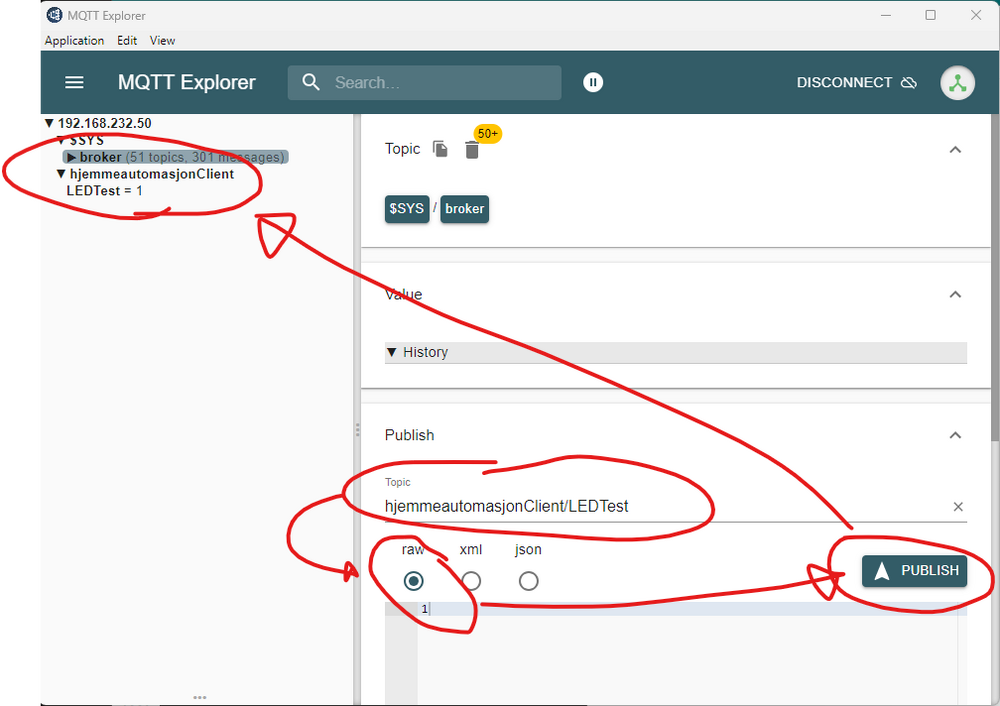Screen dimensions: 1000x706
Task: Open the Edit menu
Action: point(127,40)
